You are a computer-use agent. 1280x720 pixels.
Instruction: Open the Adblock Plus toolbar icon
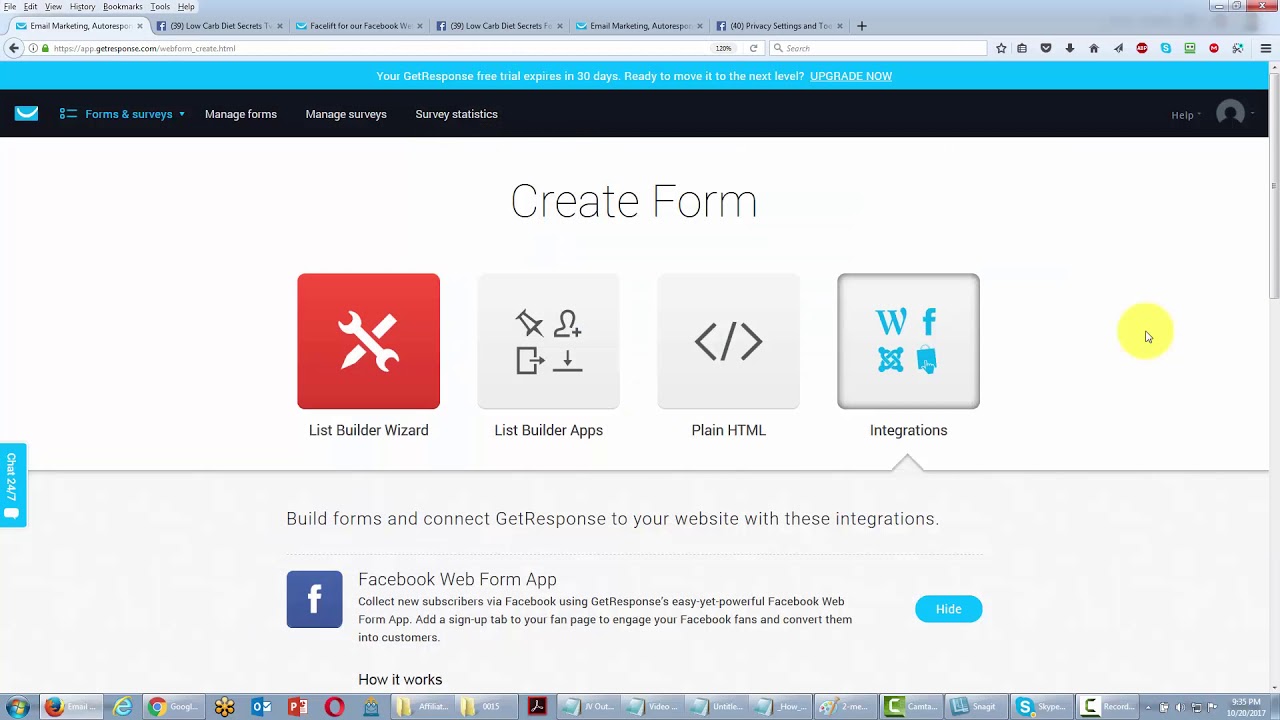(1141, 48)
